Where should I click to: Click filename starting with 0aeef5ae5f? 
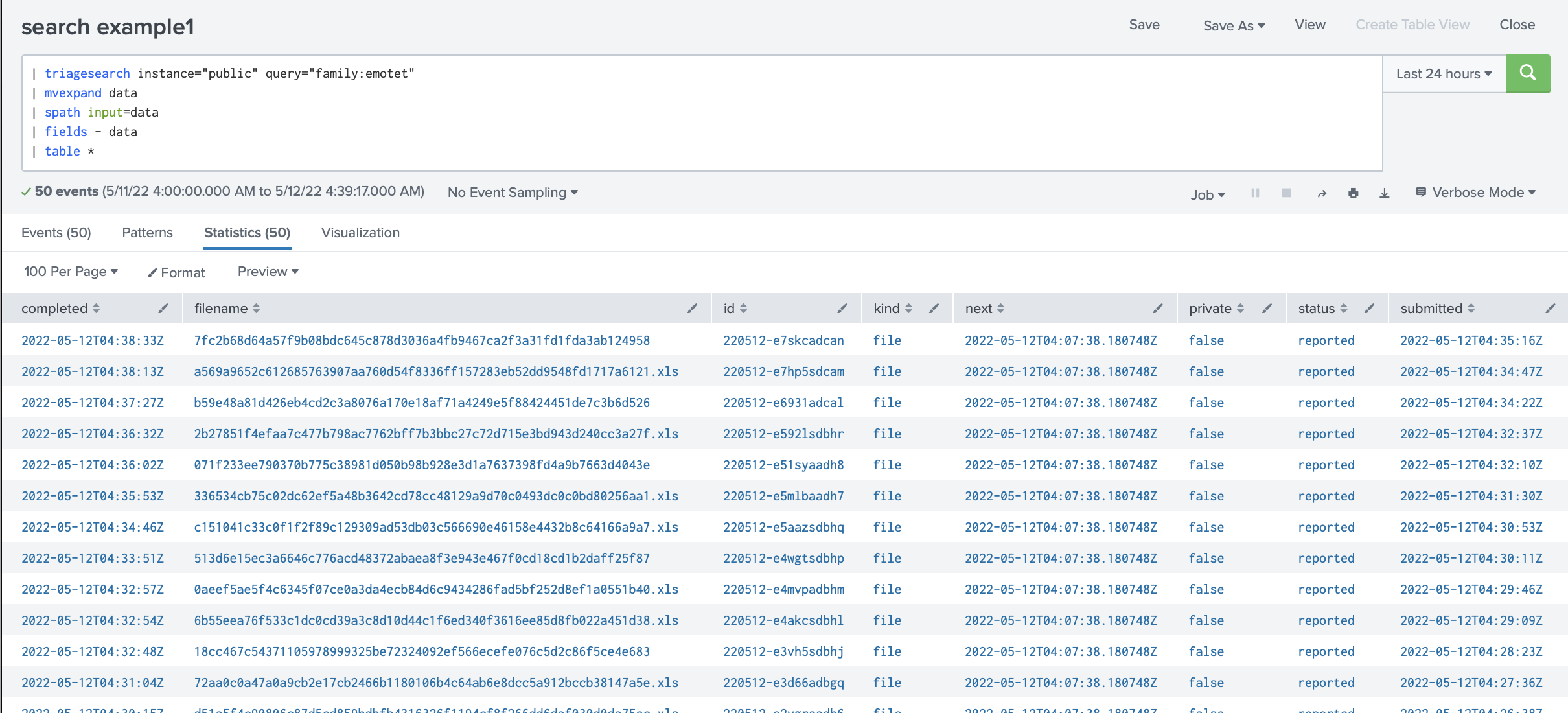point(436,589)
